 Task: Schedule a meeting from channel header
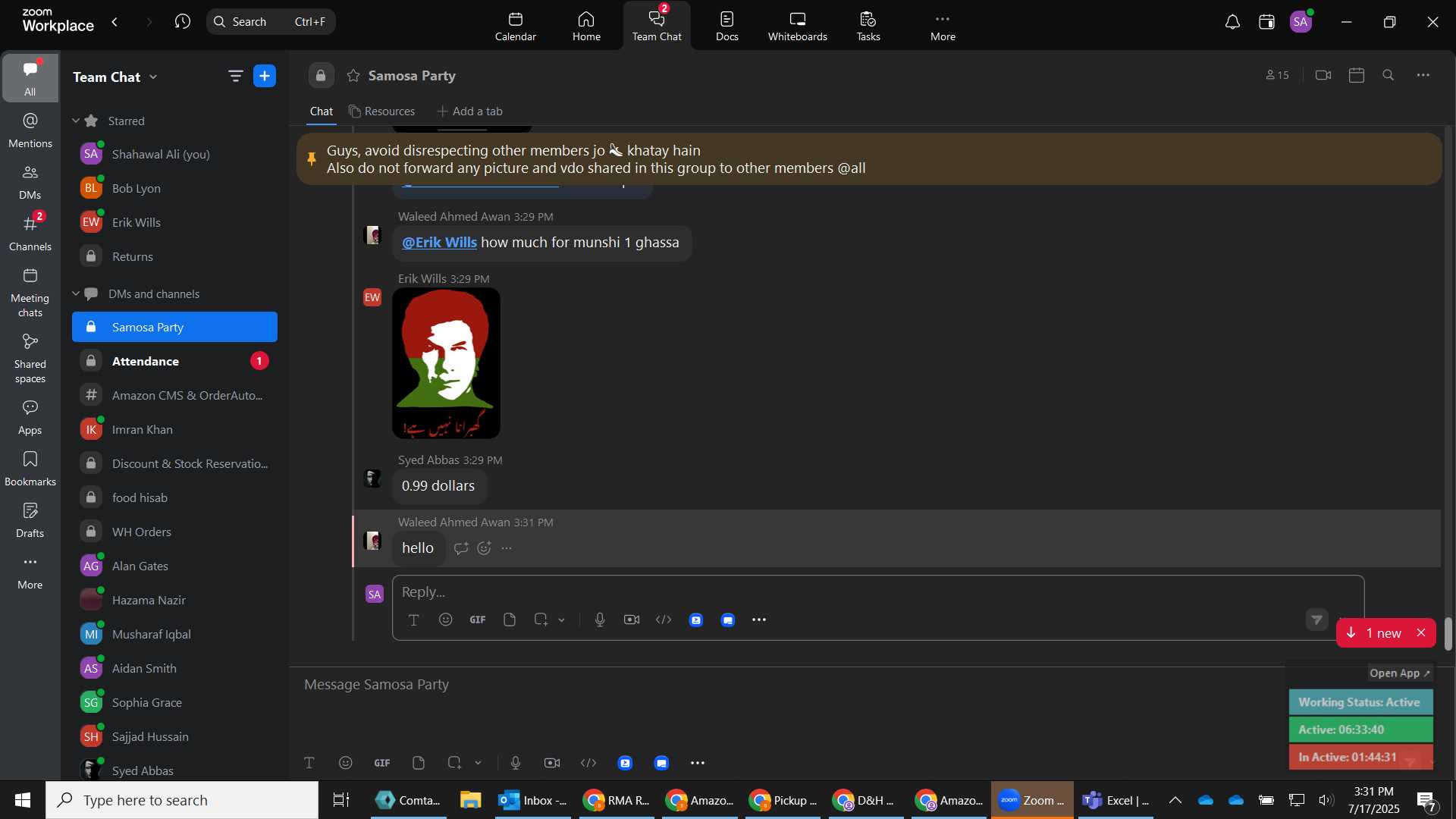[1357, 75]
